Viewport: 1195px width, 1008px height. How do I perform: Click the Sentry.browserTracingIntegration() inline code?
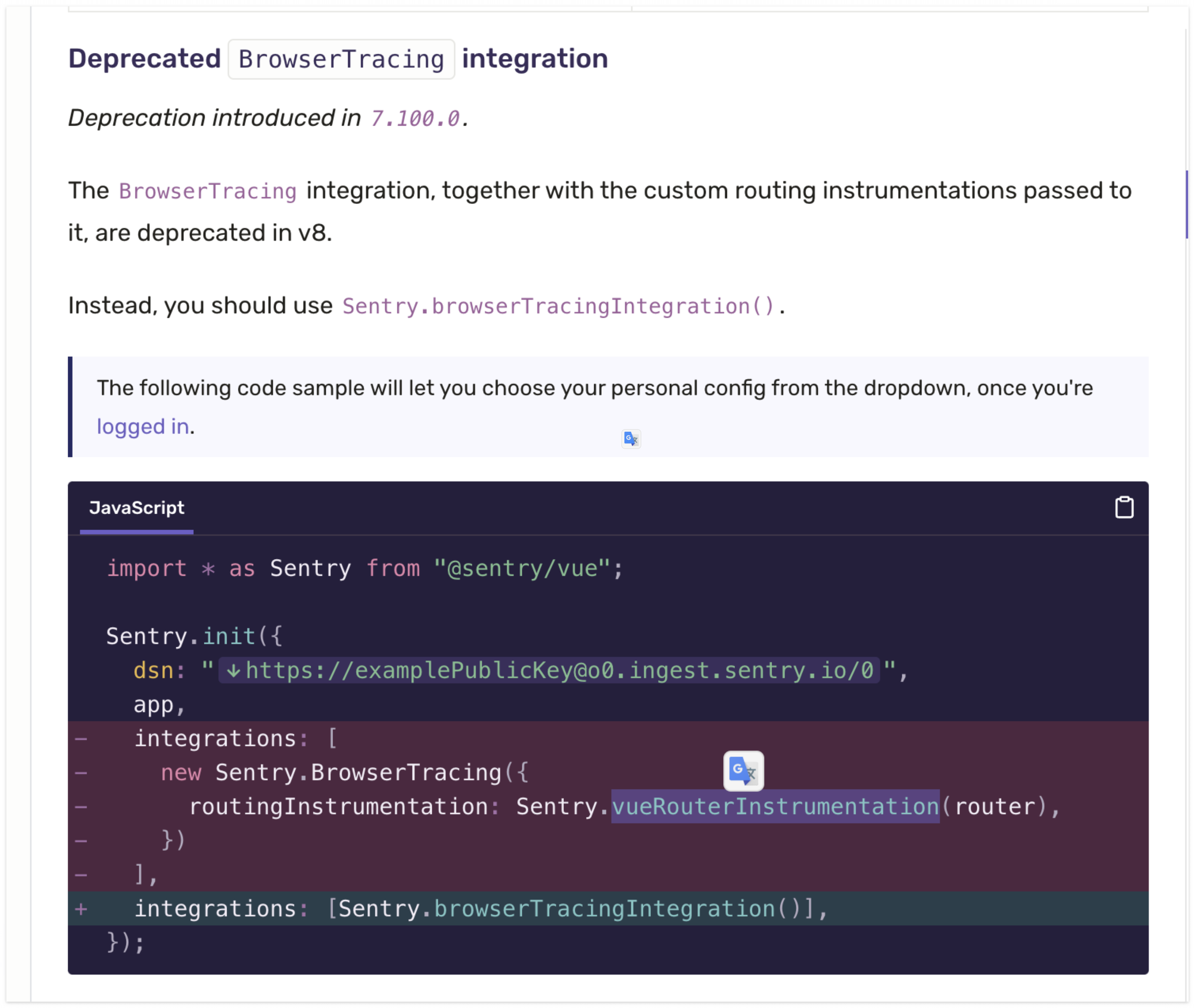tap(558, 306)
